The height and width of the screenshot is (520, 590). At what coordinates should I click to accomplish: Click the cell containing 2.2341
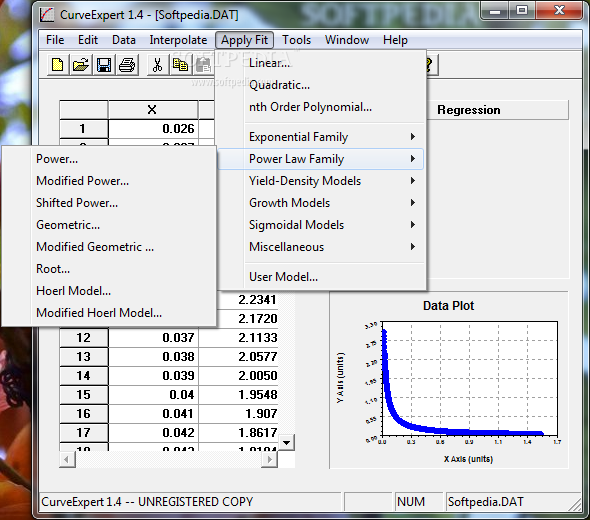pos(248,300)
